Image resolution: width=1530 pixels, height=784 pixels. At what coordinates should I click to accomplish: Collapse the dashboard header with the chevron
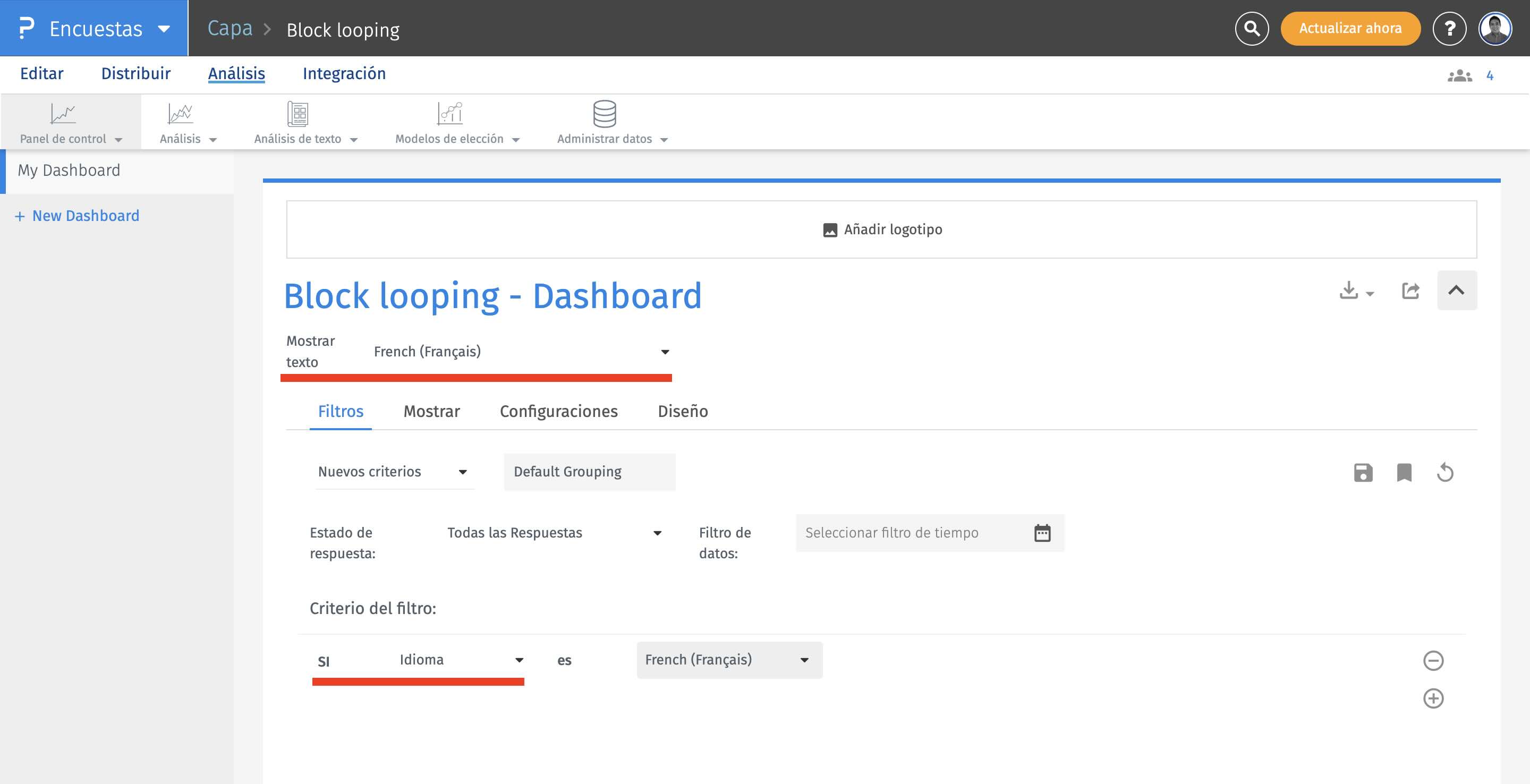tap(1456, 291)
